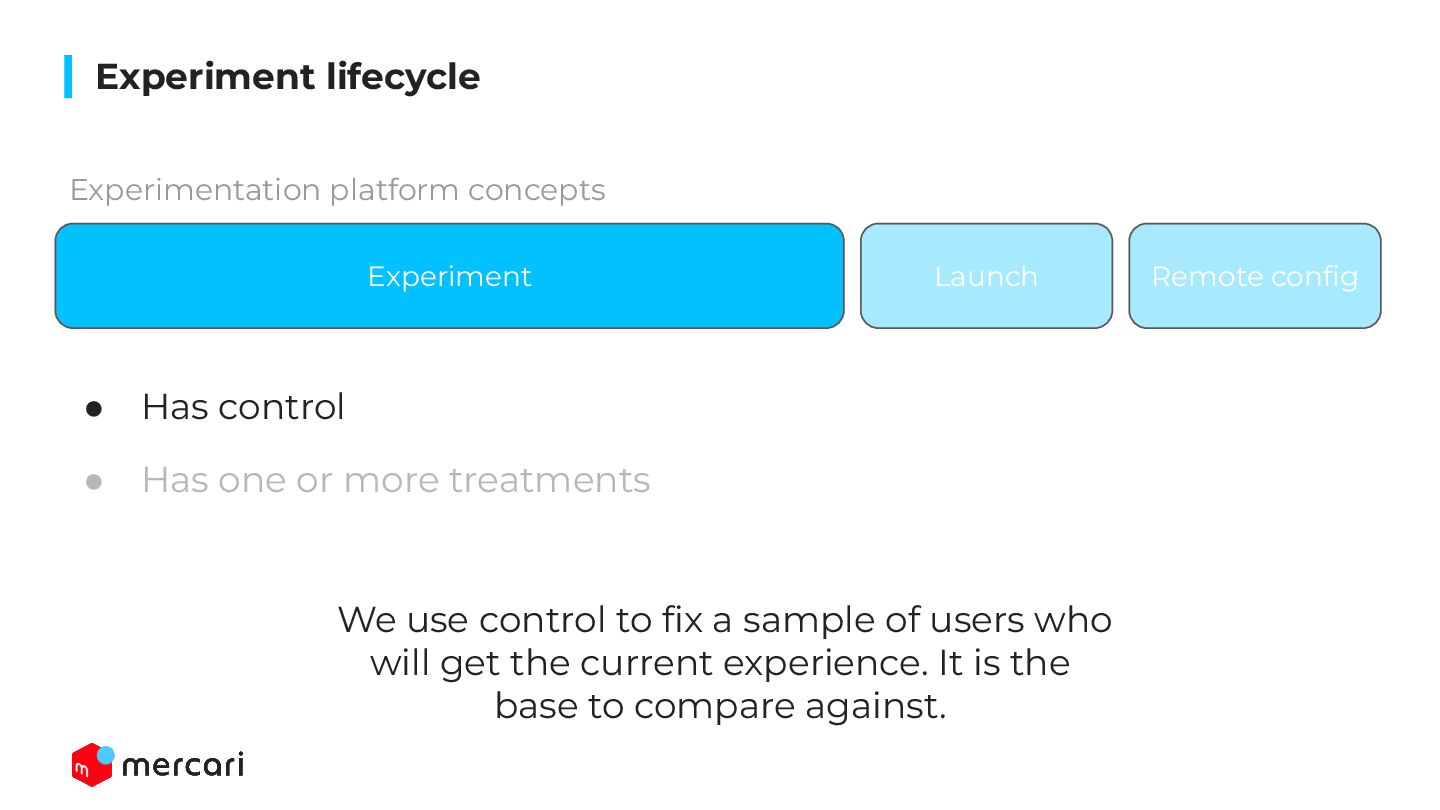1440x810 pixels.
Task: Click the white m inside red cube
Action: coord(82,771)
